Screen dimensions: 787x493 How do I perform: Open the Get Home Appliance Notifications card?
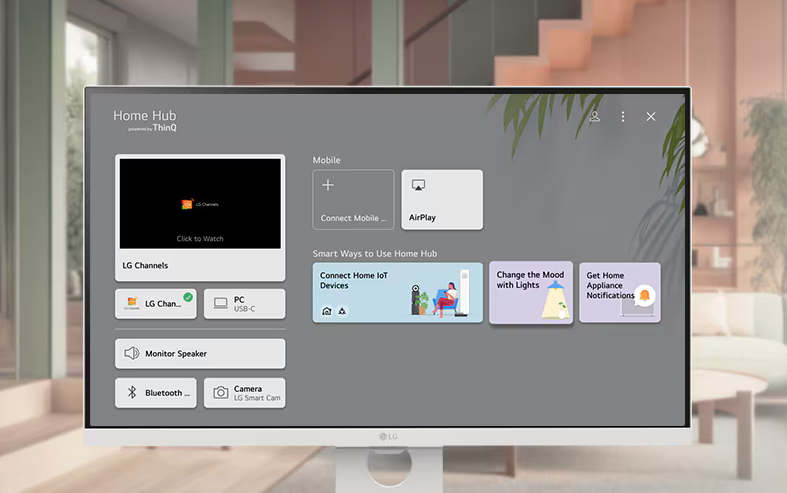(619, 293)
